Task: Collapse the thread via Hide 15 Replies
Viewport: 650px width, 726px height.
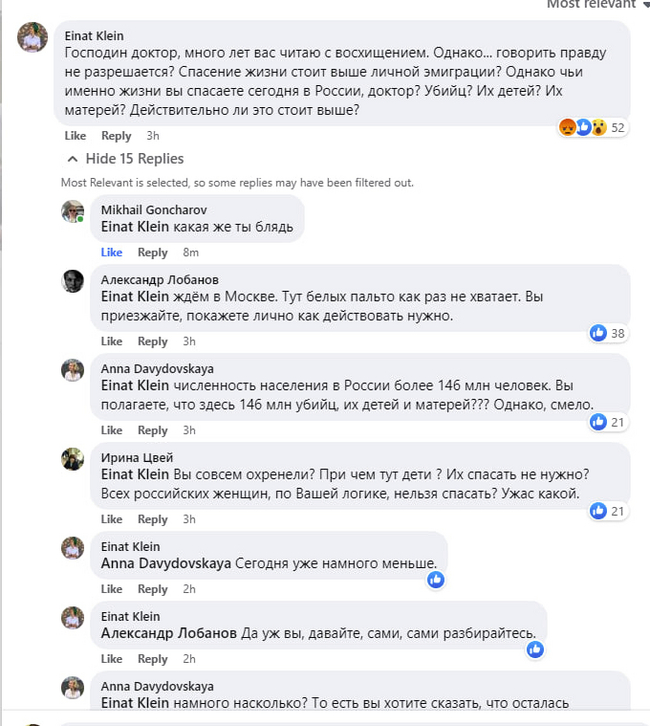Action: 135,158
